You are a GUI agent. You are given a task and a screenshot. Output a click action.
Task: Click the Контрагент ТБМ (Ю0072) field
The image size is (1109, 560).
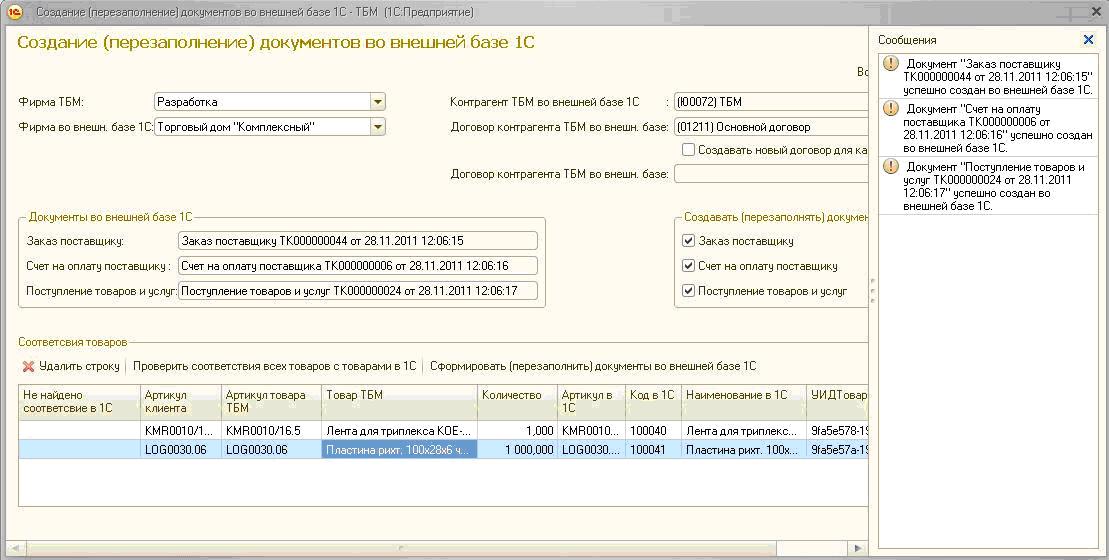click(x=771, y=102)
